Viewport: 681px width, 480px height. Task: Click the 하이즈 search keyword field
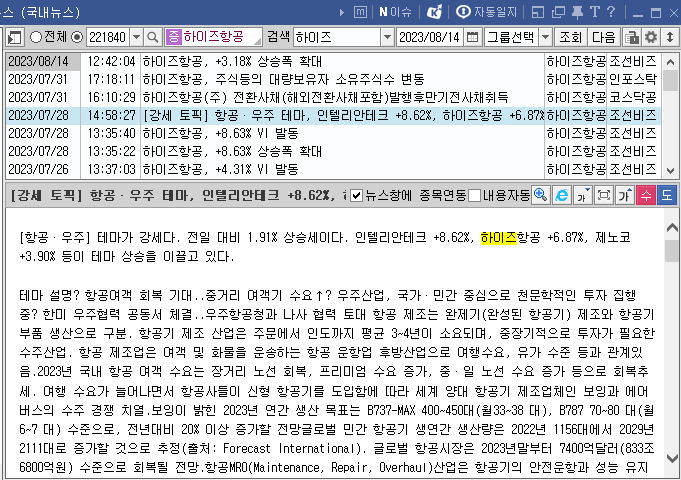tap(337, 37)
